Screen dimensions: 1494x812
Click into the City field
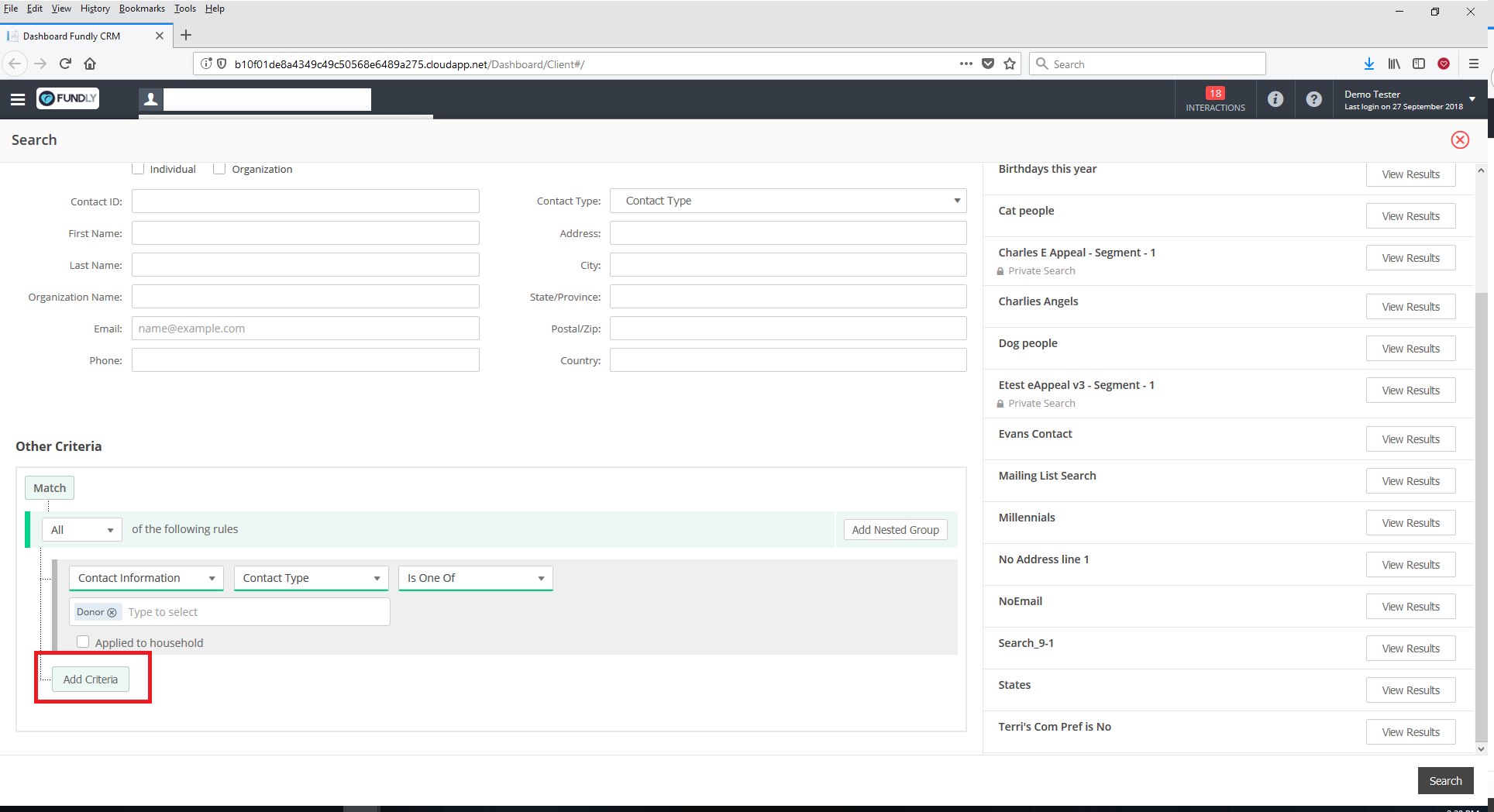788,265
